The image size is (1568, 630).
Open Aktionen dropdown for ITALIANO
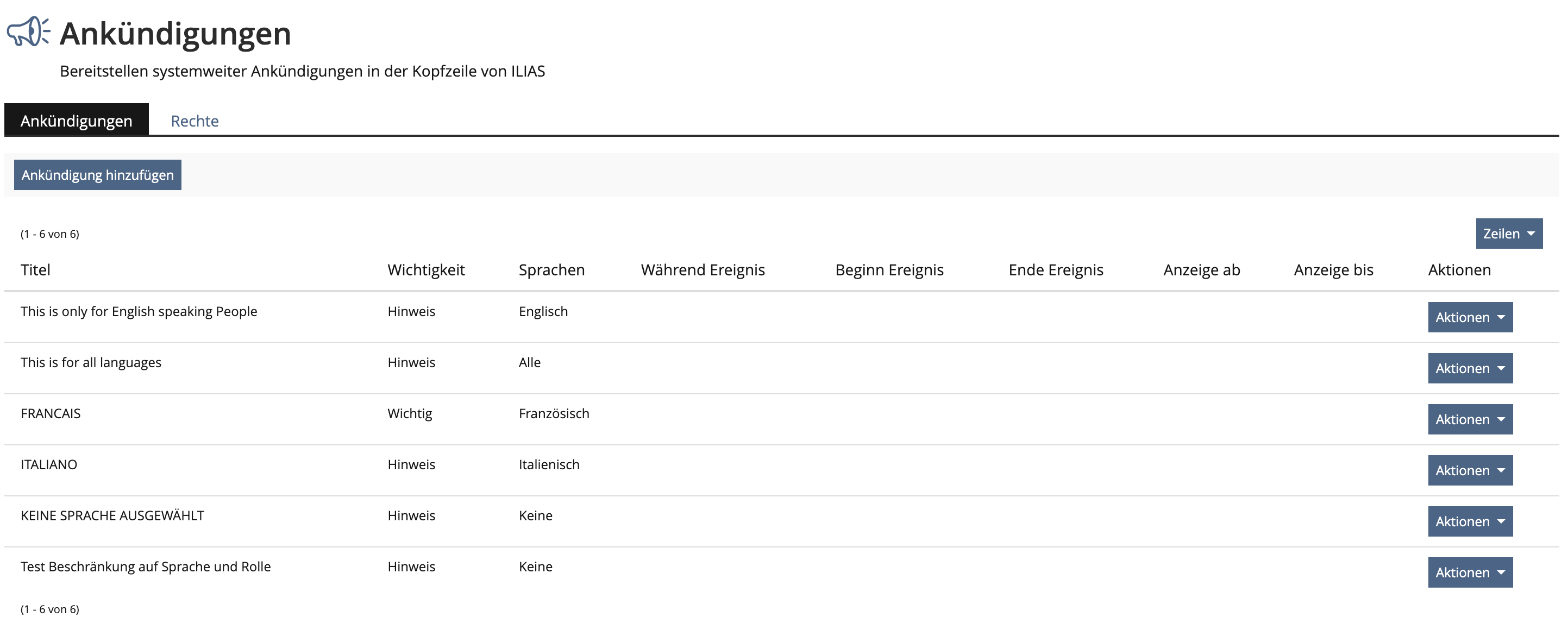click(x=1470, y=470)
